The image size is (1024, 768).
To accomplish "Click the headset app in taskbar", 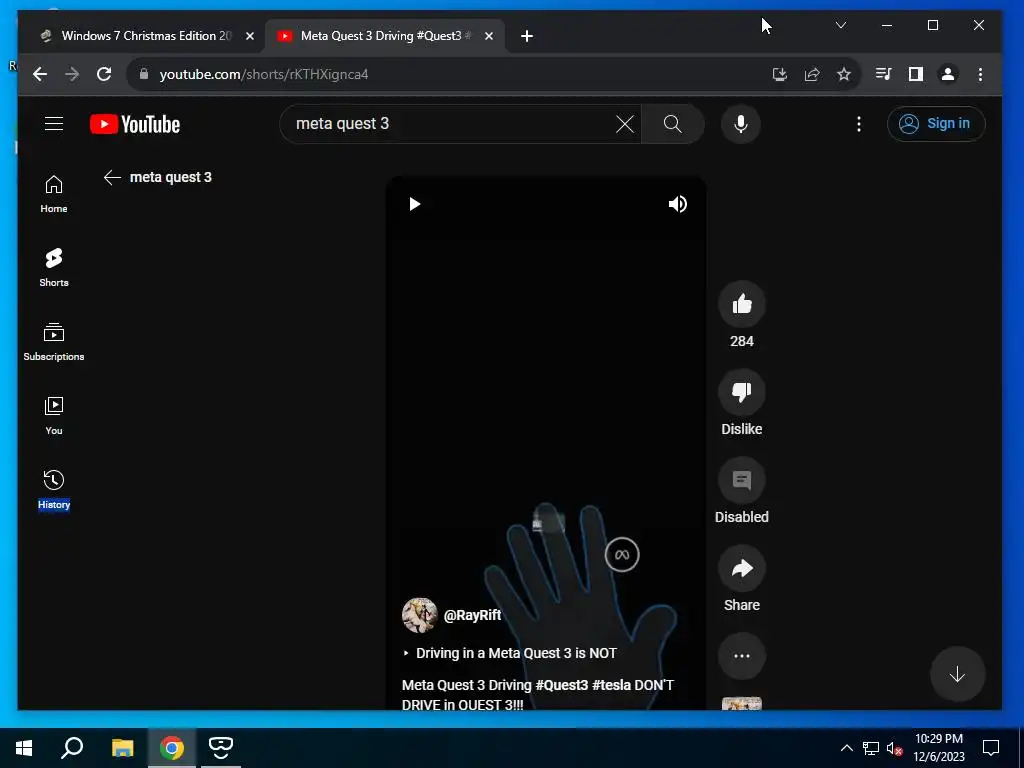I will point(221,748).
